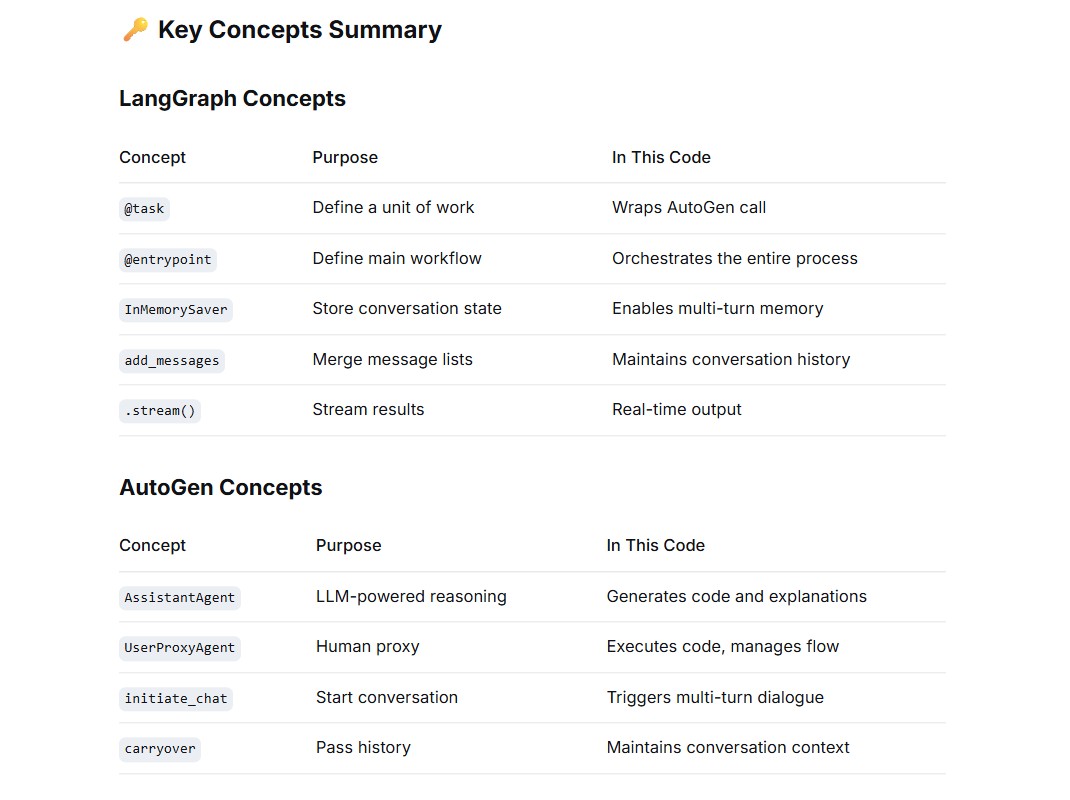Click the AutoGen Concepts heading
Screen dimensions: 1070x800
pos(221,487)
